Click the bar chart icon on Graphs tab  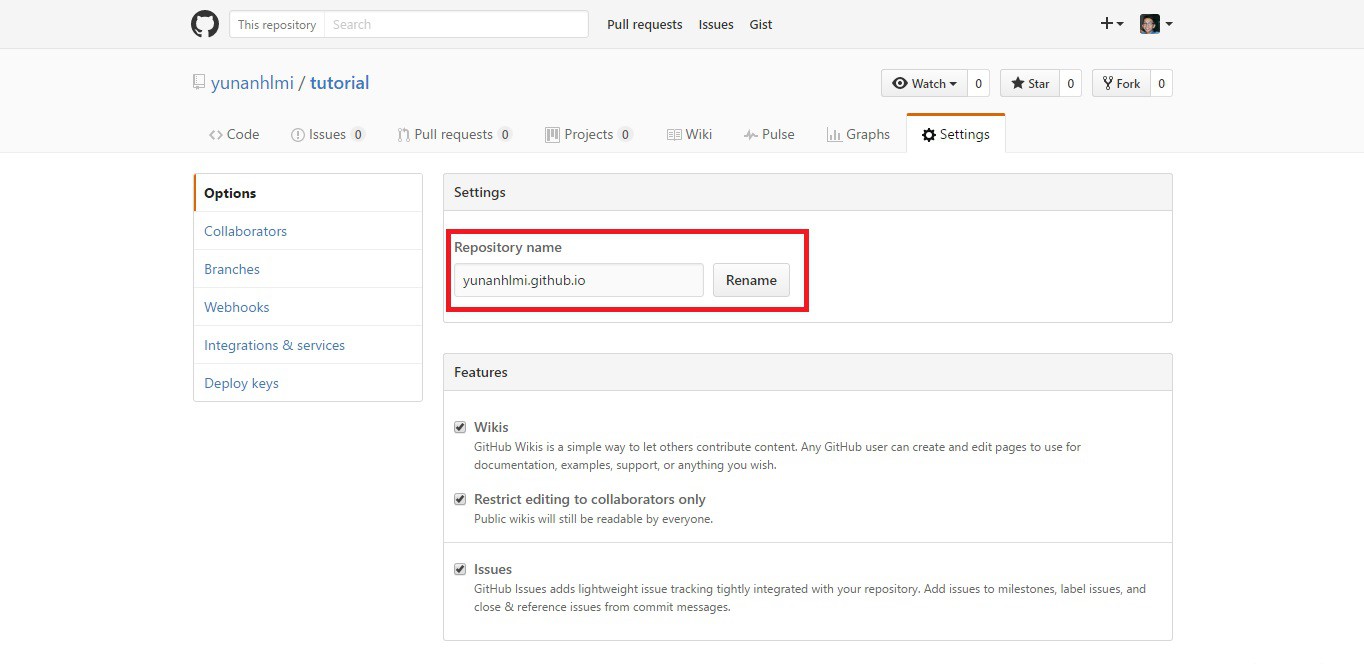click(x=834, y=135)
